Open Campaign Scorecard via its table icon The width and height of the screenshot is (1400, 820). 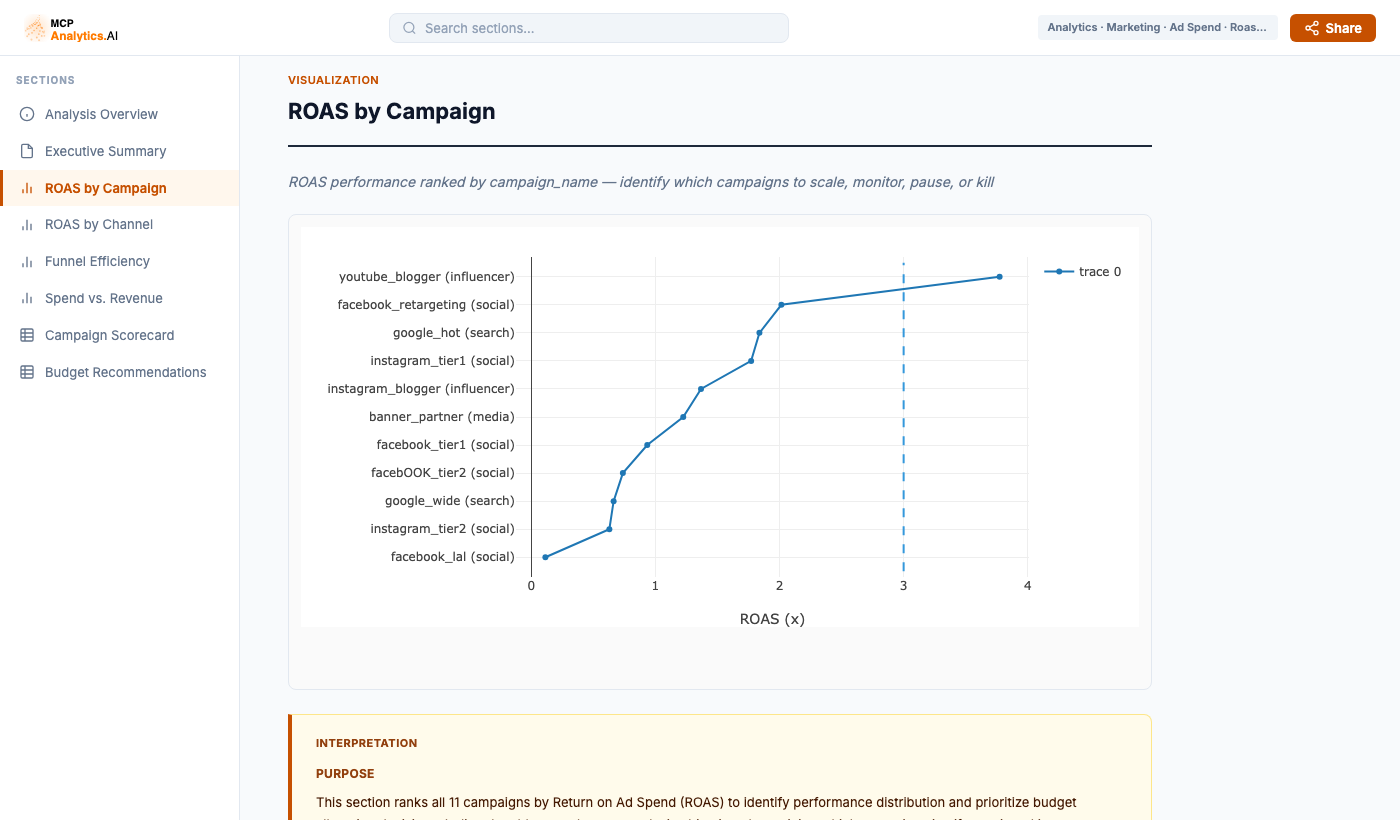coord(28,335)
